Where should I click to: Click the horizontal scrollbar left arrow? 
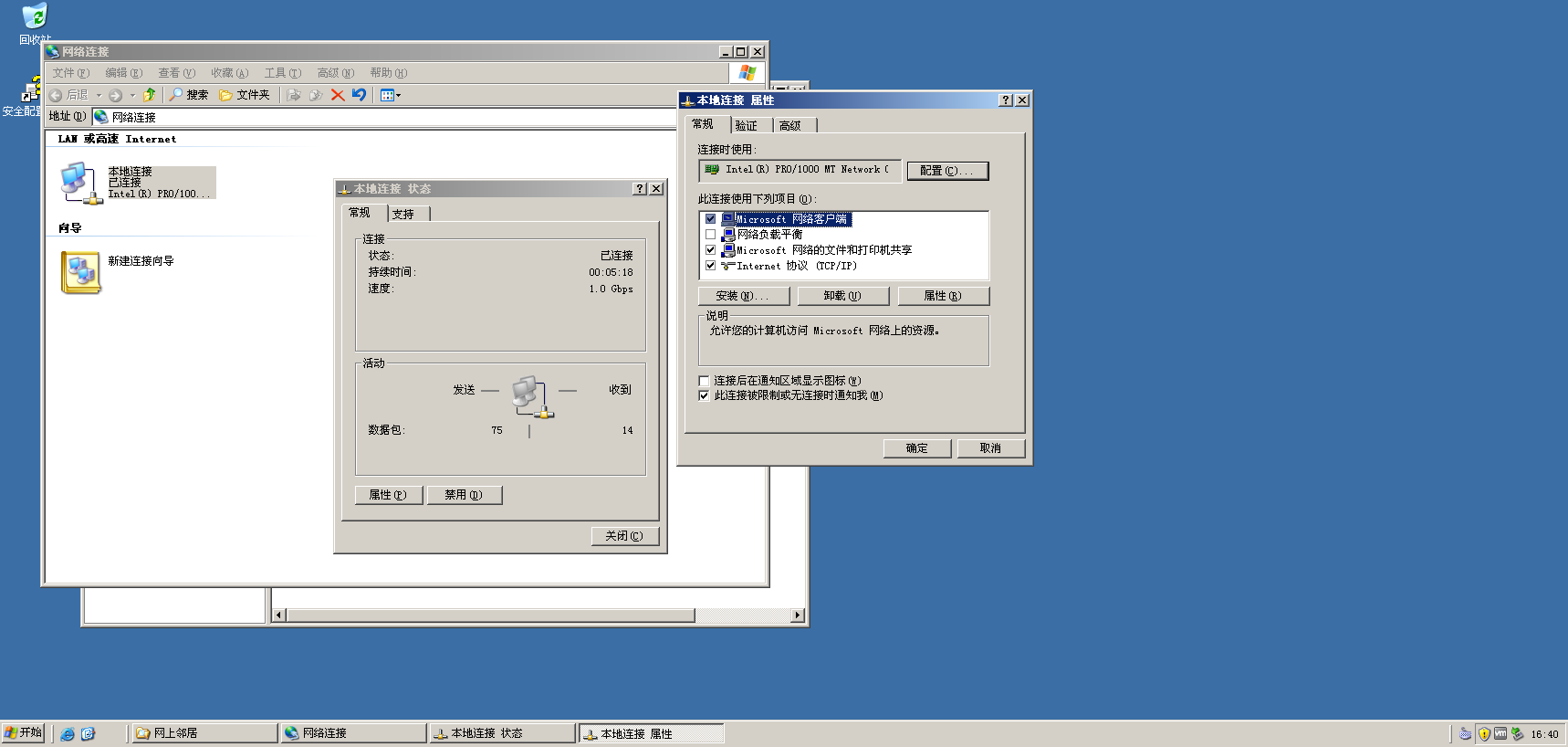pyautogui.click(x=279, y=615)
